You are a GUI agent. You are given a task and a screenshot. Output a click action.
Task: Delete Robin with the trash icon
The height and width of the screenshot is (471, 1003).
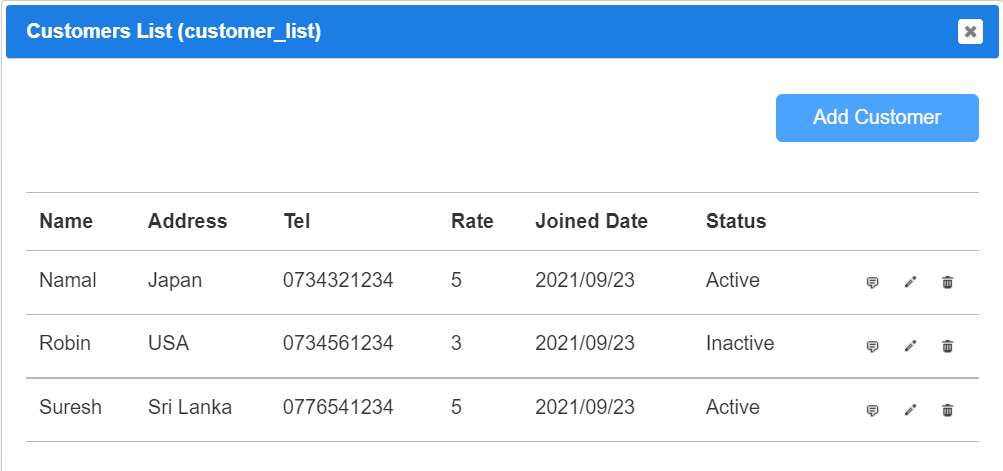[x=947, y=346]
